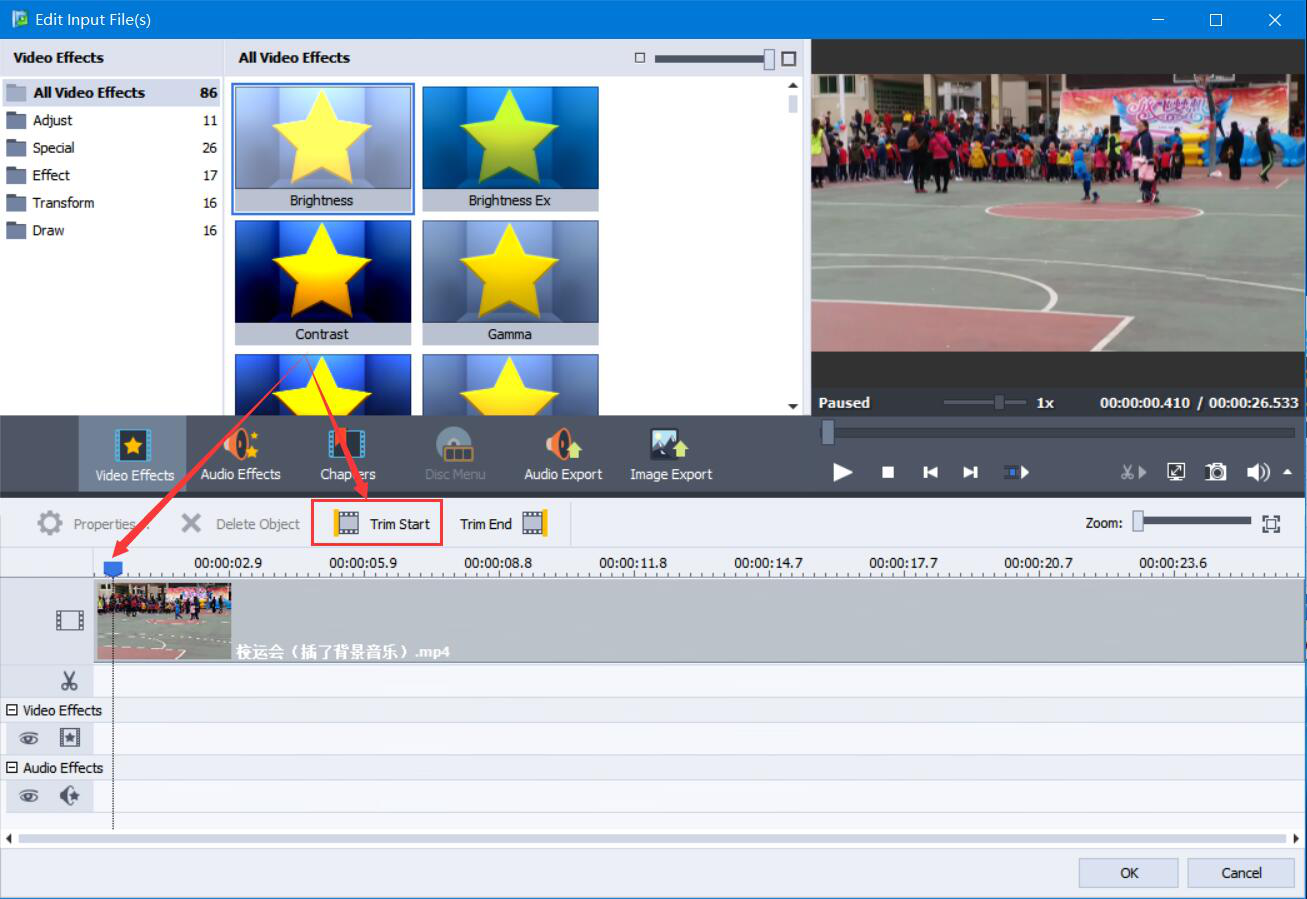Image resolution: width=1307 pixels, height=899 pixels.
Task: Stop the preview playback
Action: (888, 472)
